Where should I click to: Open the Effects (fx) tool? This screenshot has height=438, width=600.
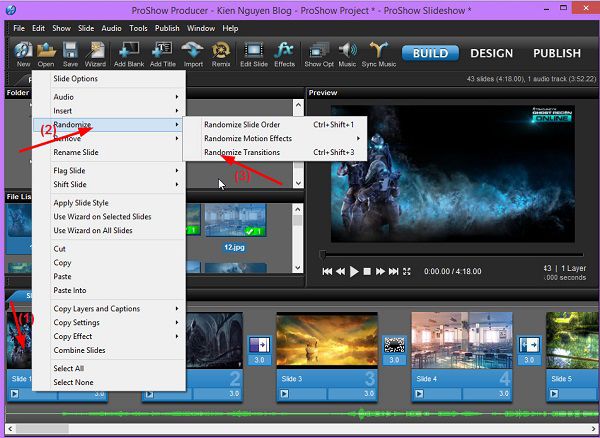pos(284,54)
